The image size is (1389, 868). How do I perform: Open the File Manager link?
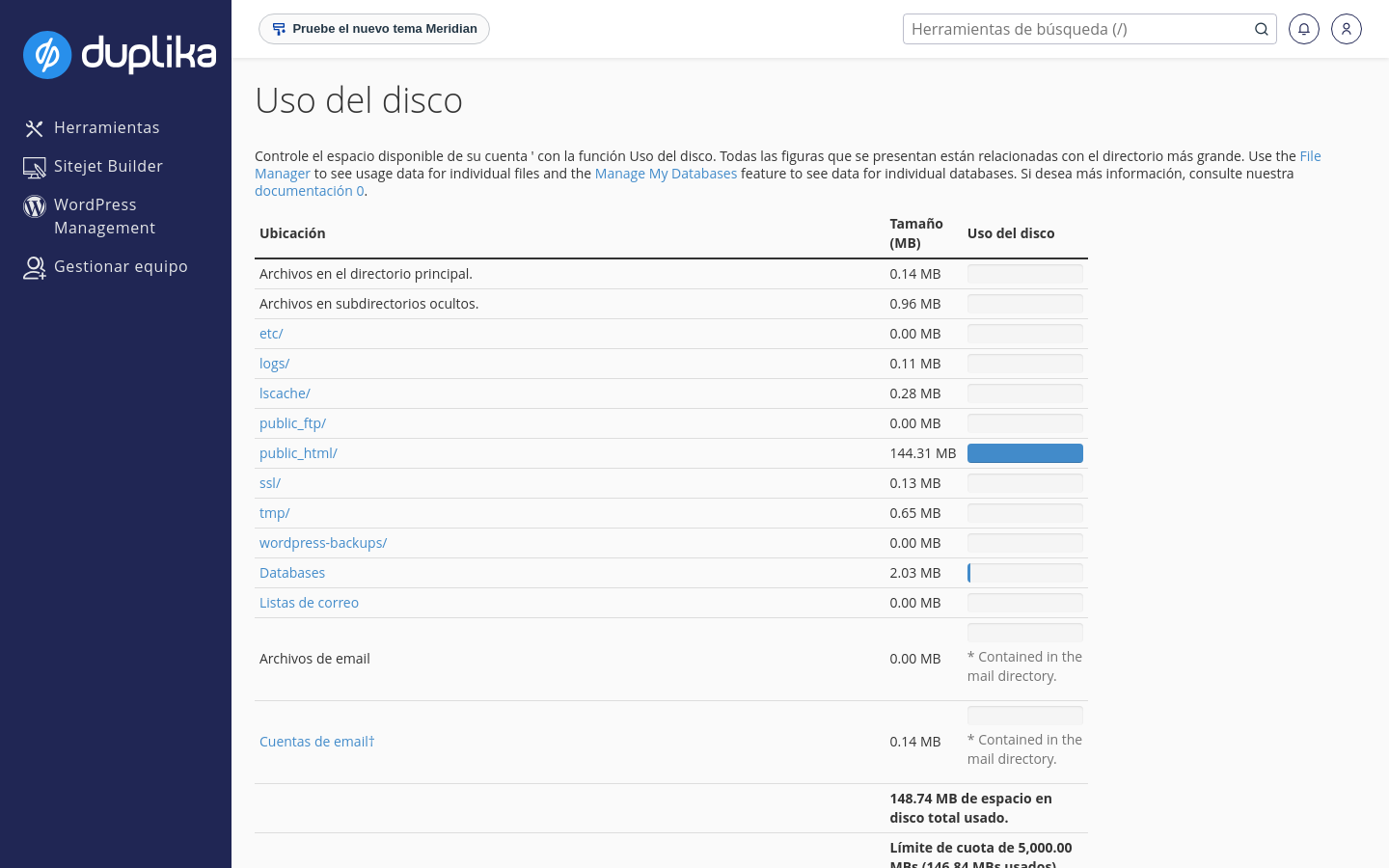(x=788, y=165)
